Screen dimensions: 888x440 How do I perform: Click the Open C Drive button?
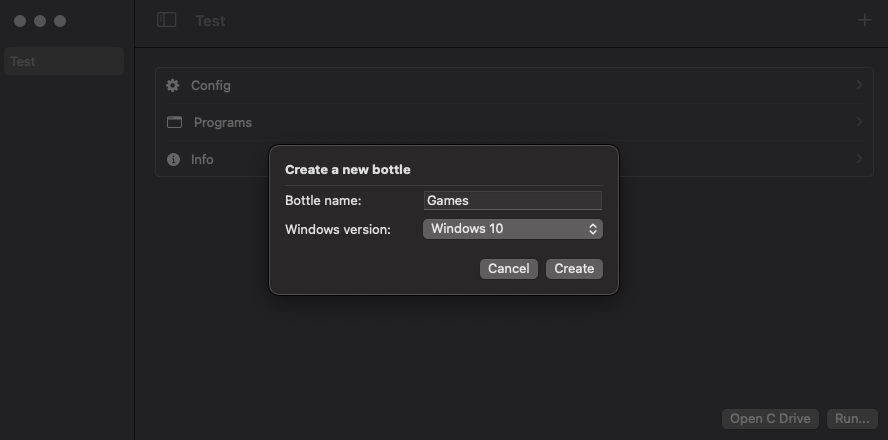(x=770, y=419)
